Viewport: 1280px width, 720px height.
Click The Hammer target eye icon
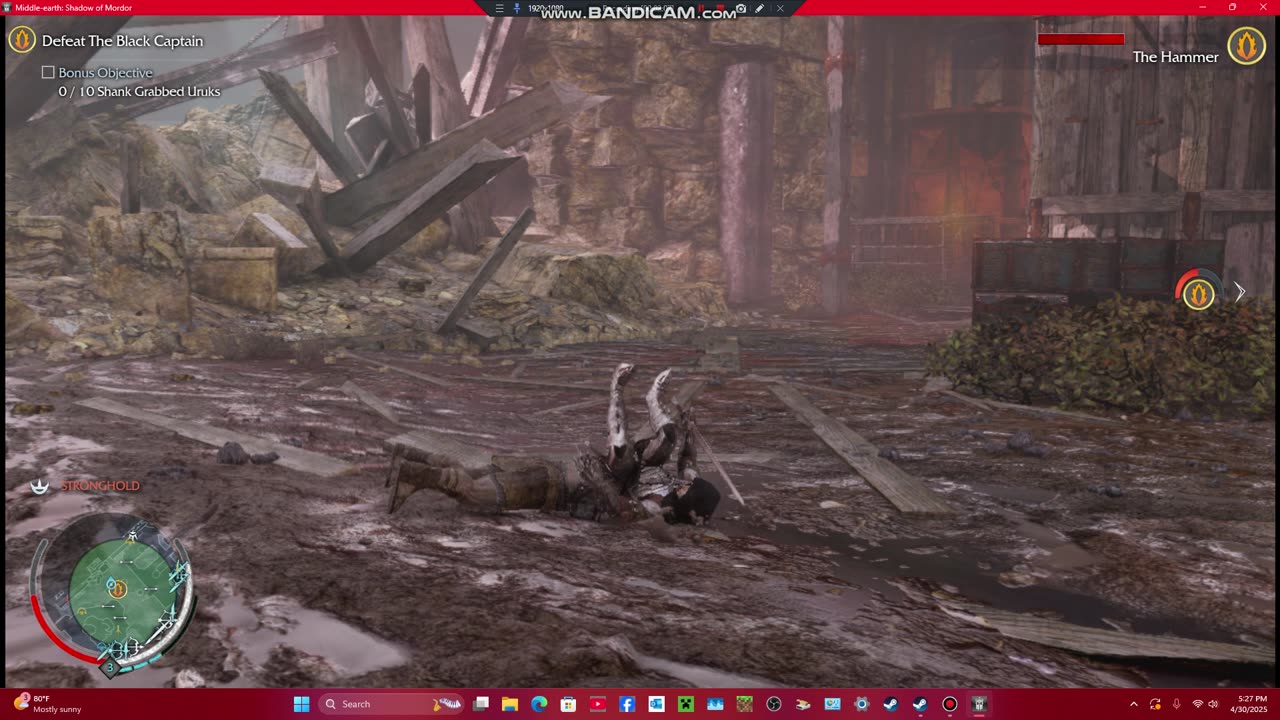tap(1246, 45)
